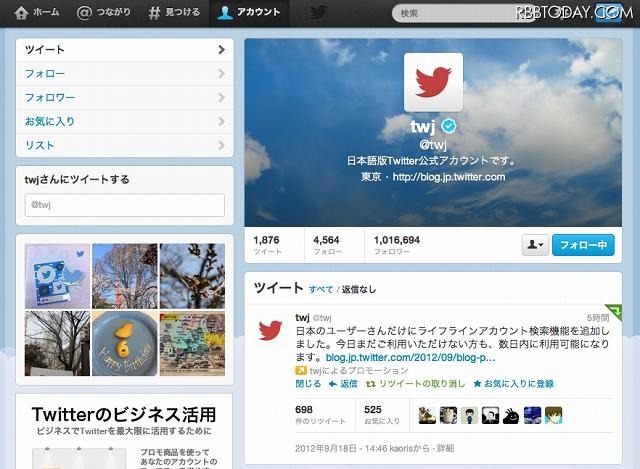Click the blue retweeter avatar
Image resolution: width=640 pixels, height=469 pixels.
tap(532, 416)
